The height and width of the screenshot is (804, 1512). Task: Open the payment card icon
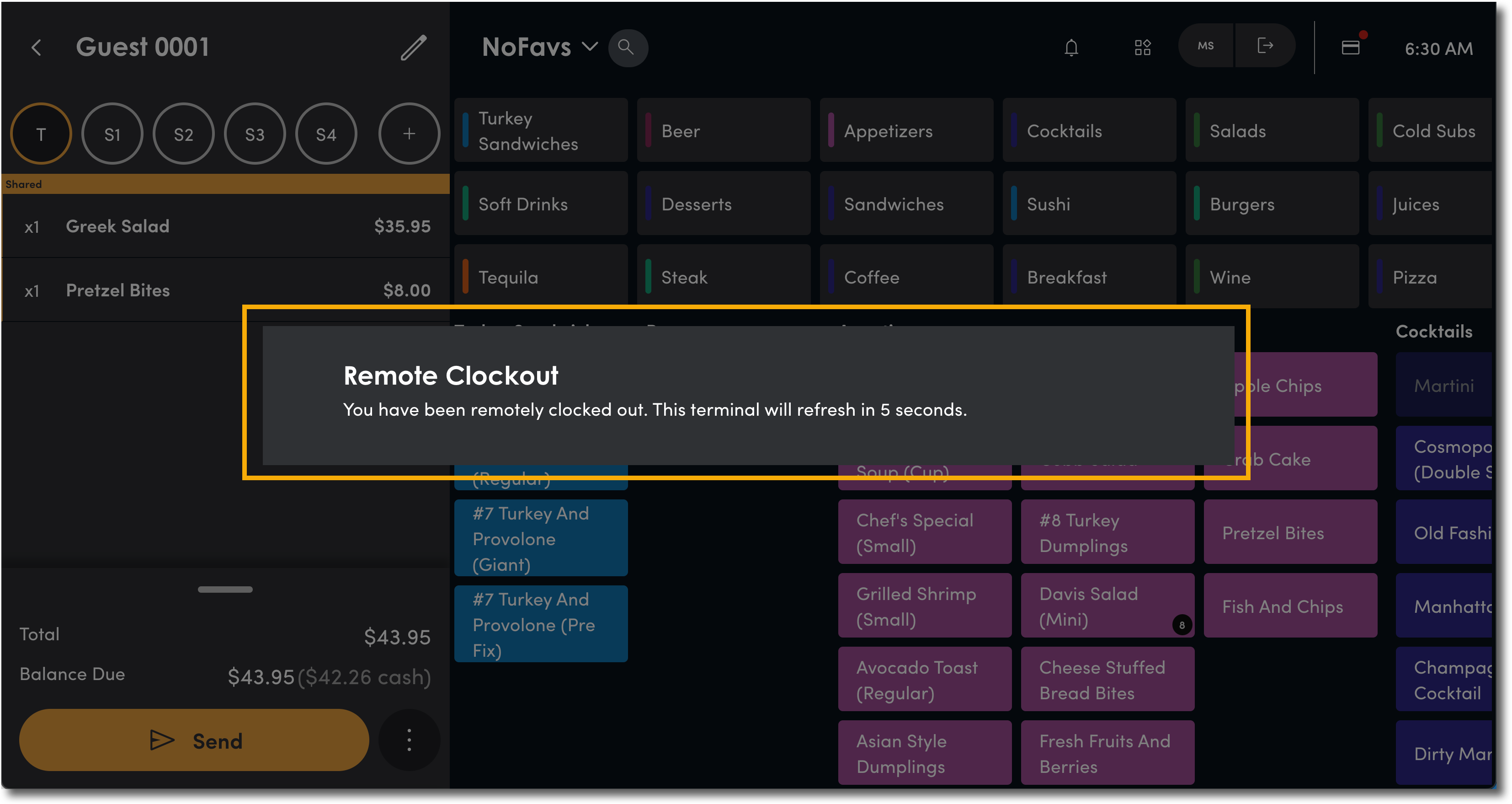coord(1351,47)
